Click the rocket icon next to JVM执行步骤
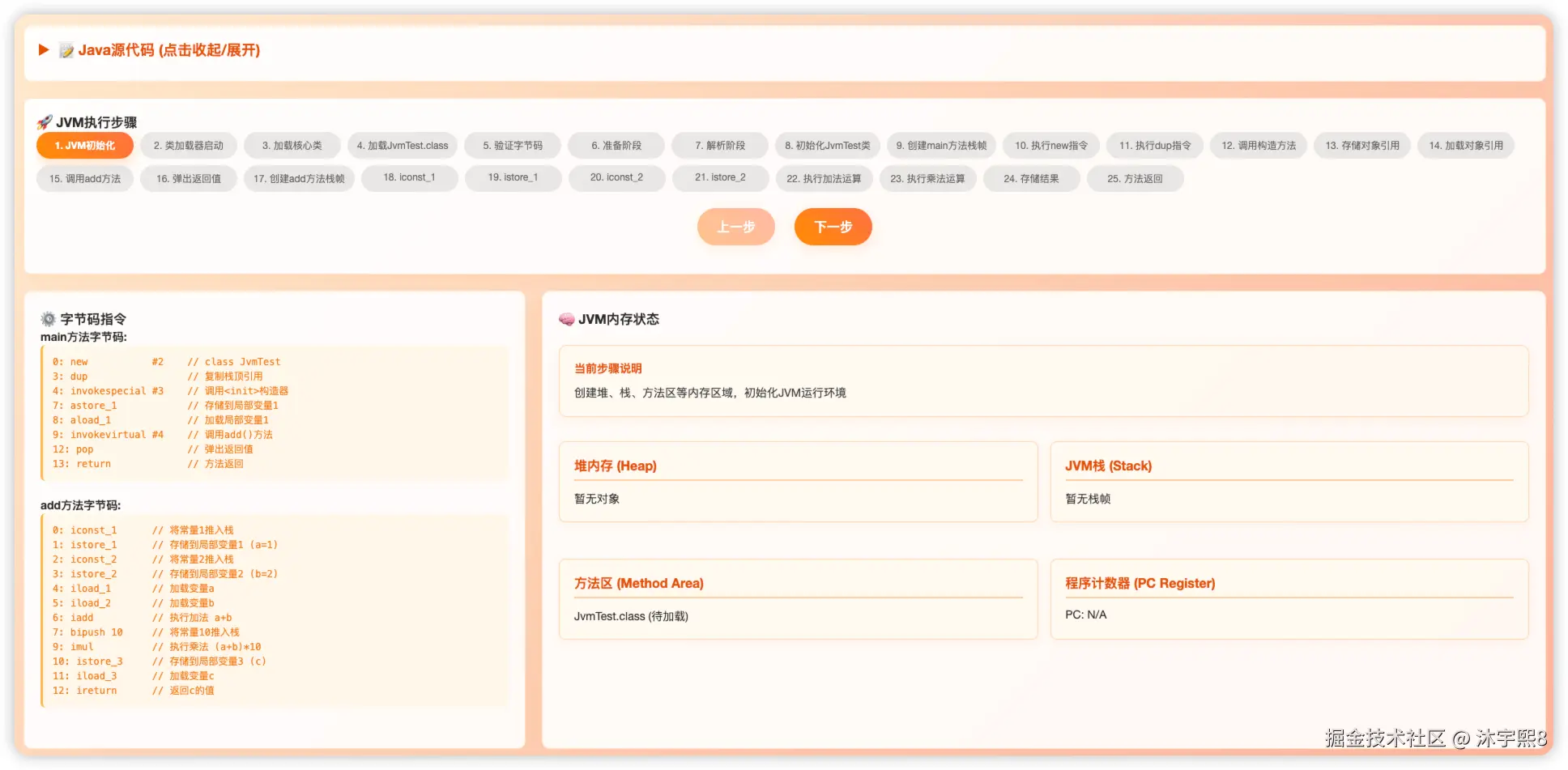Screen dimensions: 1568x770 pos(45,122)
